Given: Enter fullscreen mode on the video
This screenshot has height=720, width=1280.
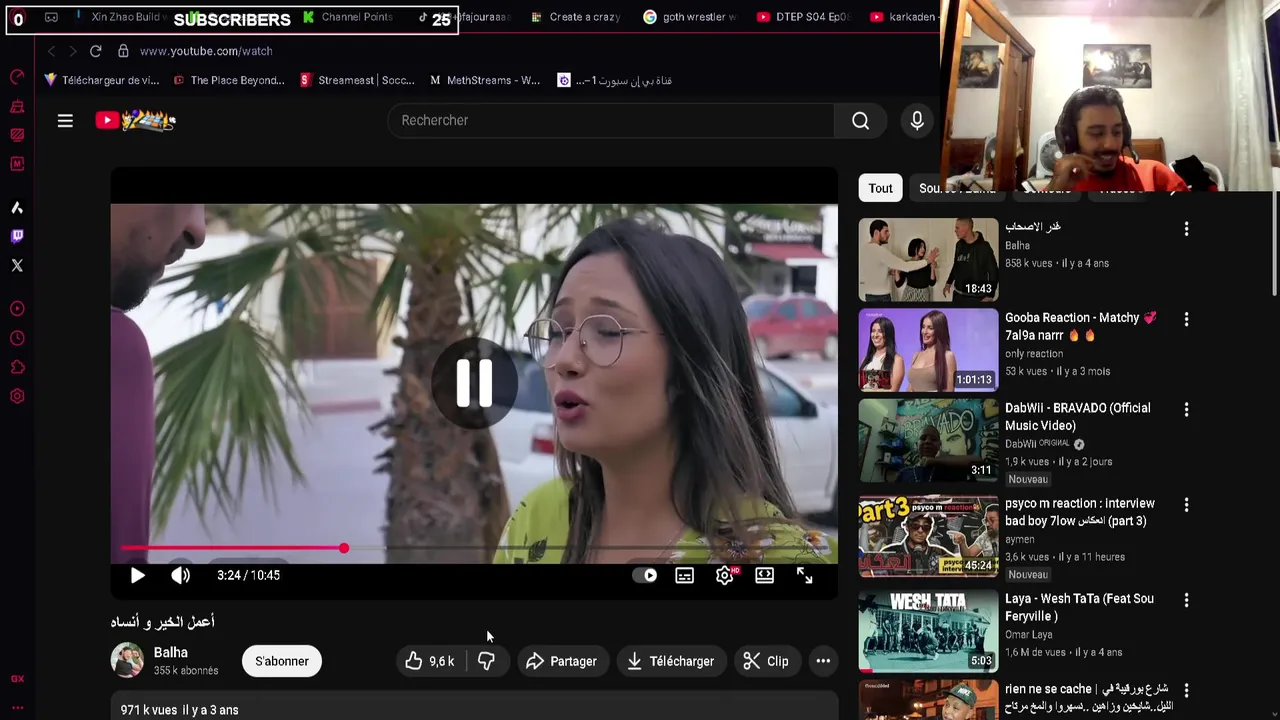Looking at the screenshot, I should pos(804,575).
